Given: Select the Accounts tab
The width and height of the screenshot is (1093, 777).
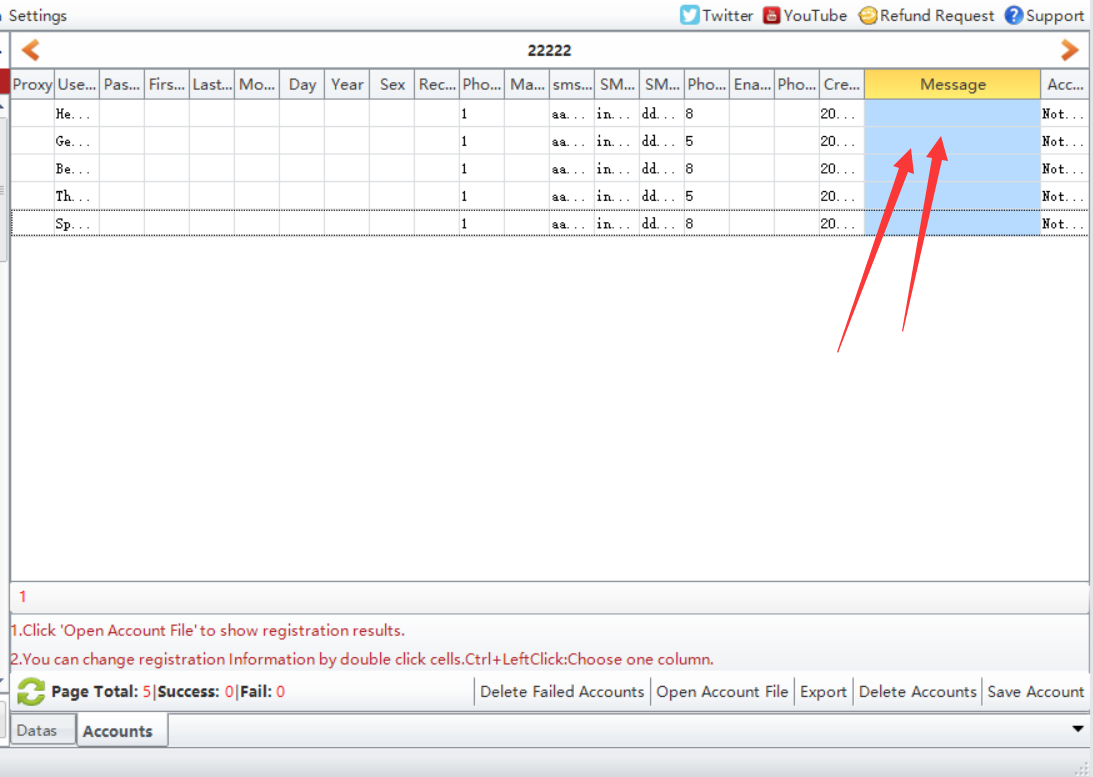Looking at the screenshot, I should tap(118, 731).
